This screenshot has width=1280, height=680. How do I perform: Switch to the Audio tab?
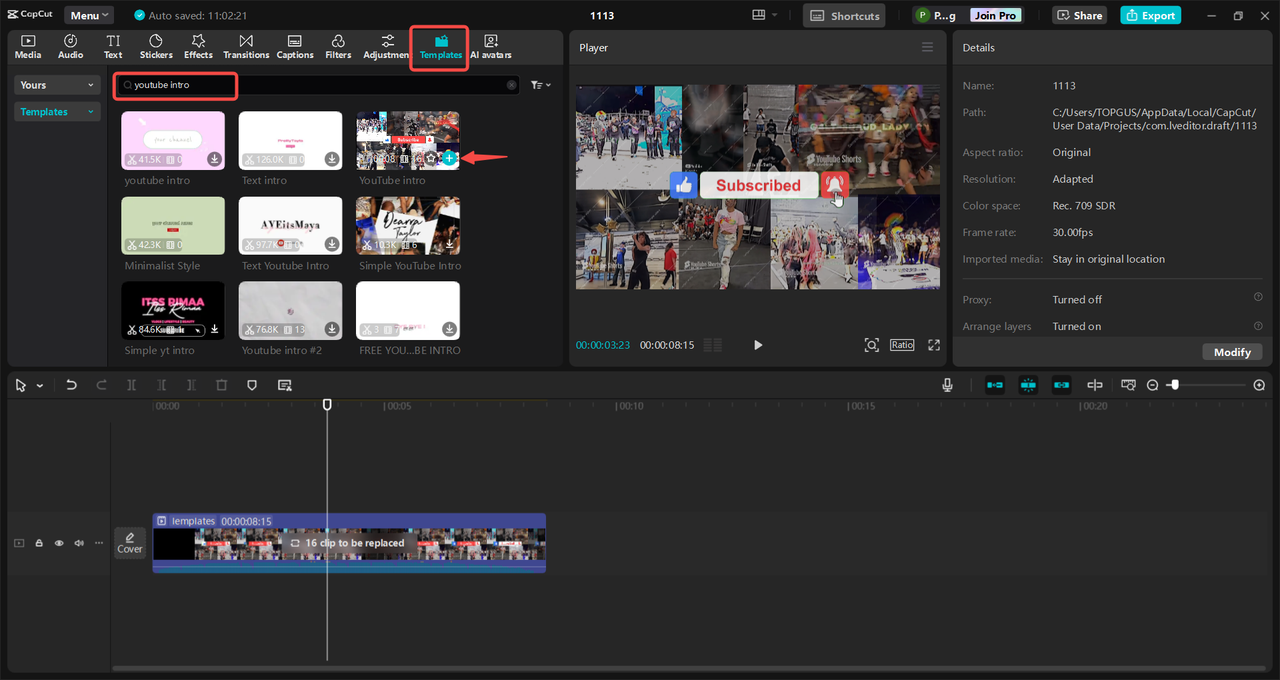tap(71, 46)
